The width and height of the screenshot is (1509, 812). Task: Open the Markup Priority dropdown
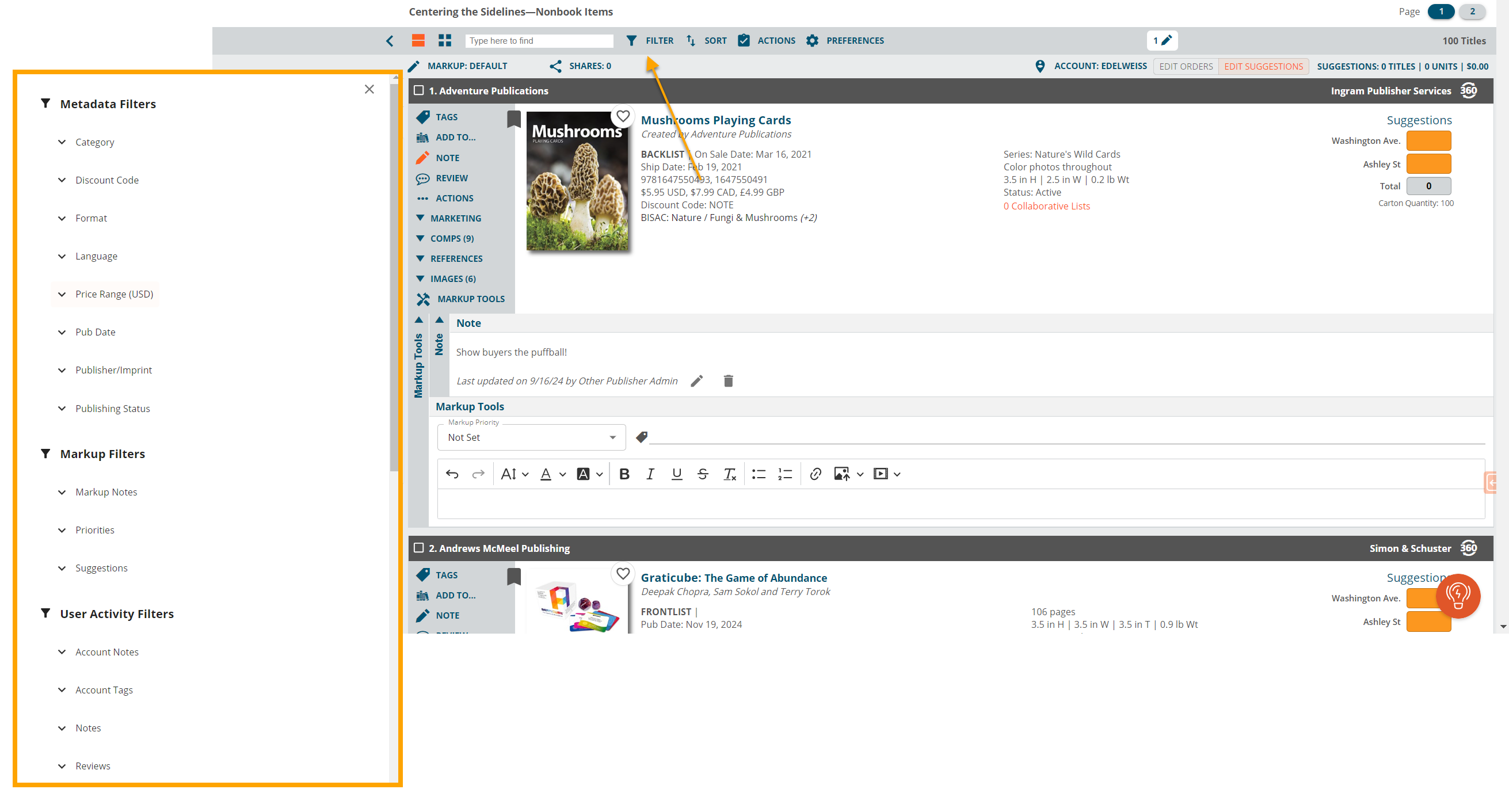(531, 437)
